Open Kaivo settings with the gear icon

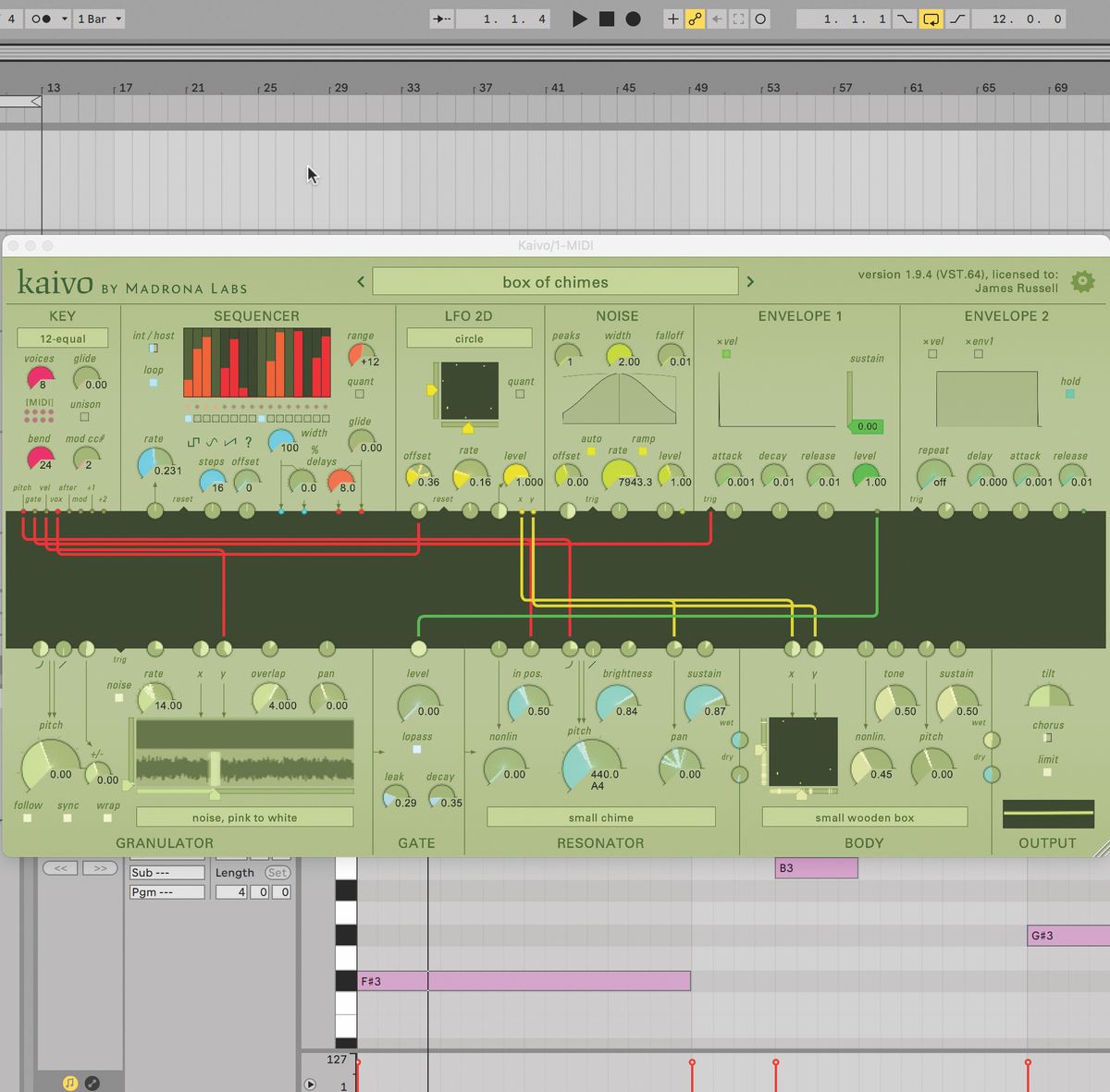[x=1082, y=282]
